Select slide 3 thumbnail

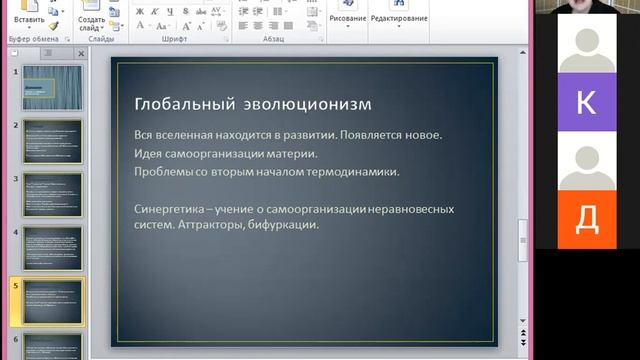[x=52, y=195]
